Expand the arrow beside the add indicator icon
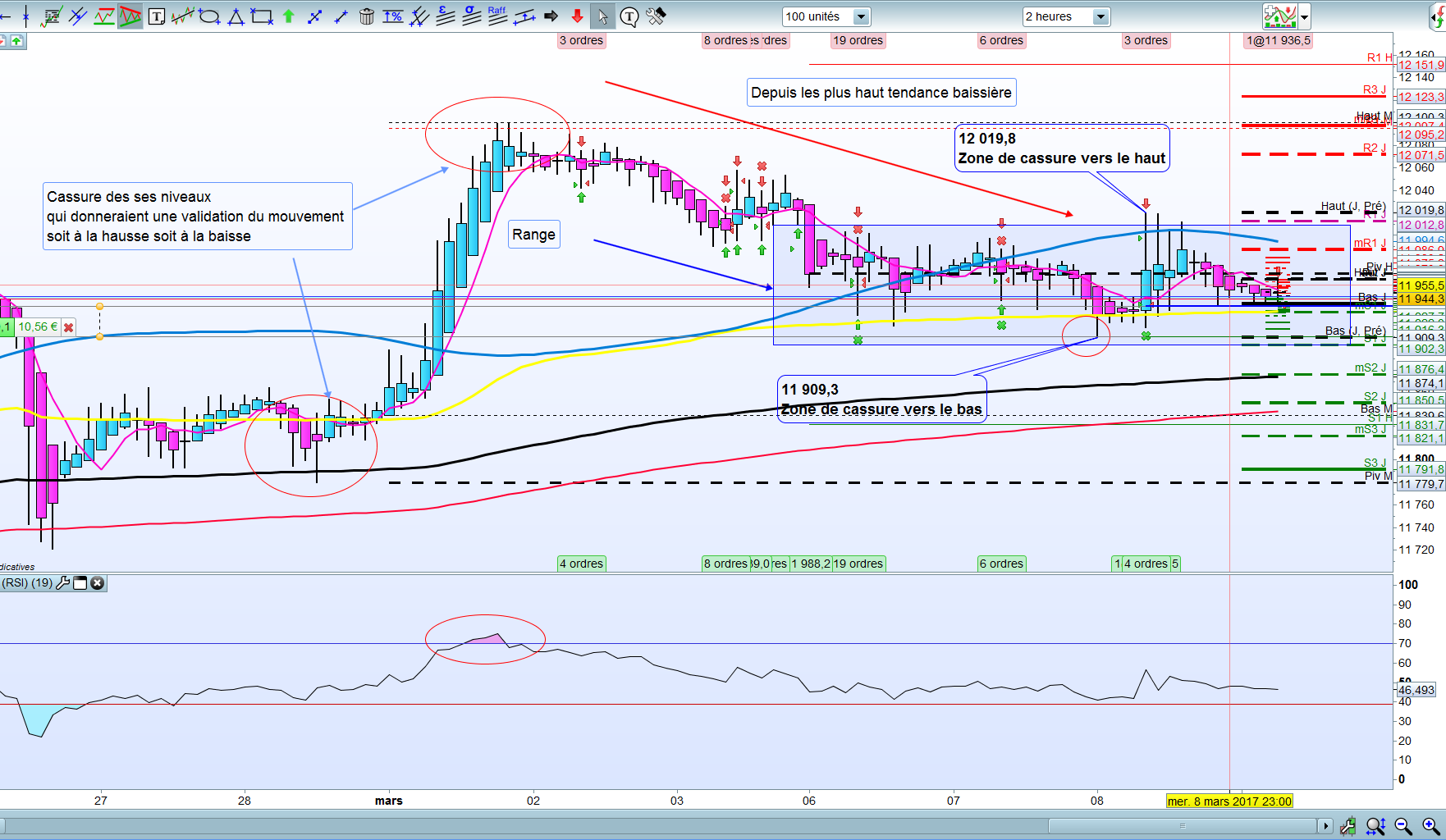This screenshot has width=1446, height=840. tap(1304, 16)
